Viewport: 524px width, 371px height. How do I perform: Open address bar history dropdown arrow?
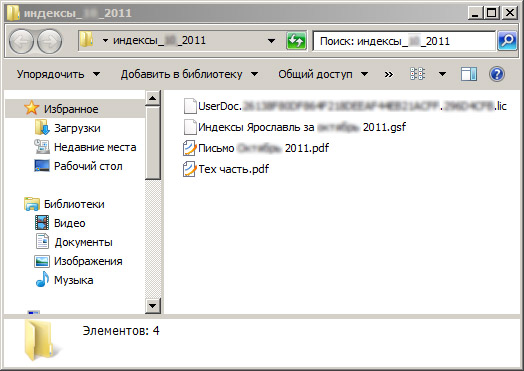(x=271, y=41)
